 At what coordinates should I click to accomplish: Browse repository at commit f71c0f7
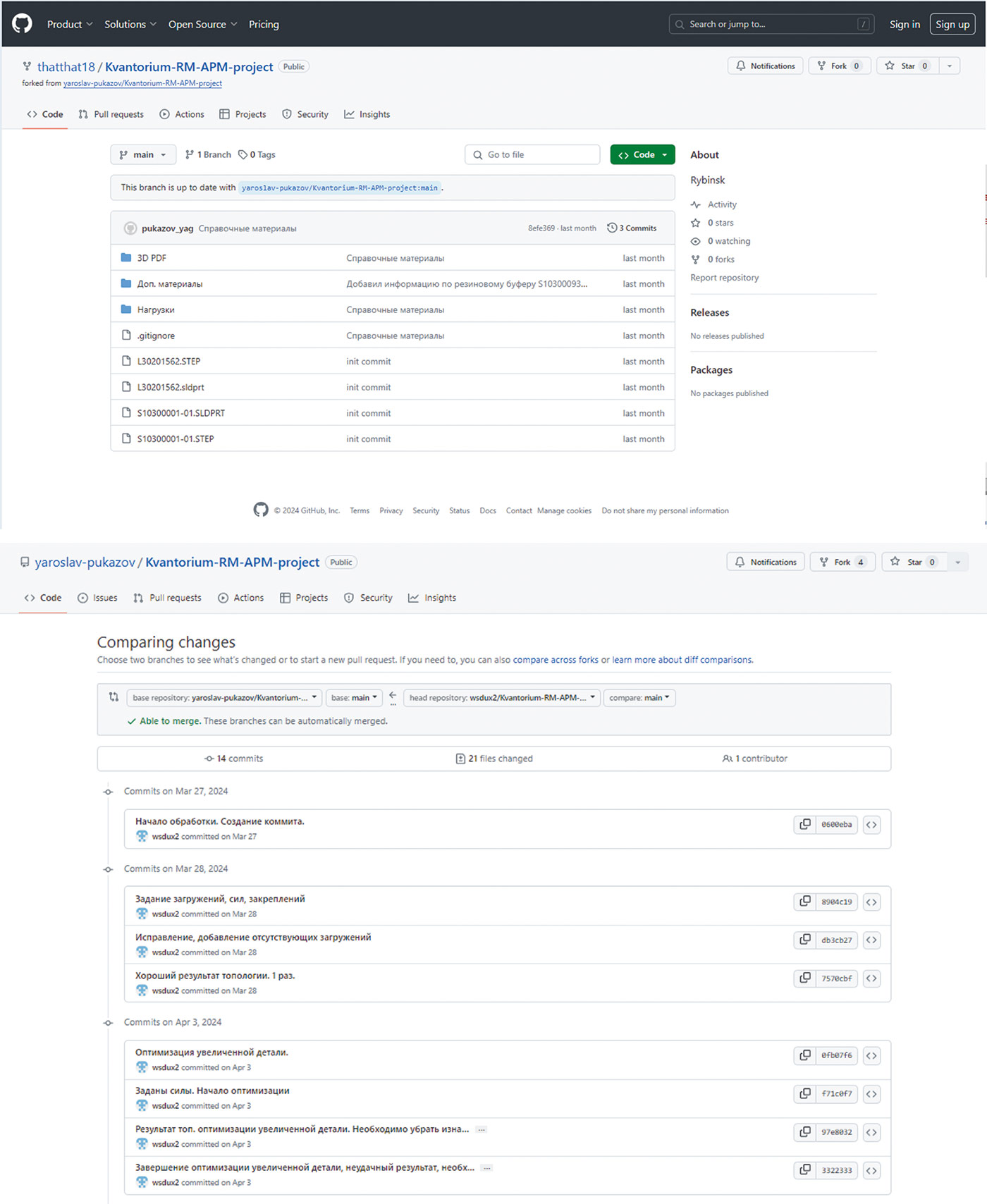coord(871,1093)
